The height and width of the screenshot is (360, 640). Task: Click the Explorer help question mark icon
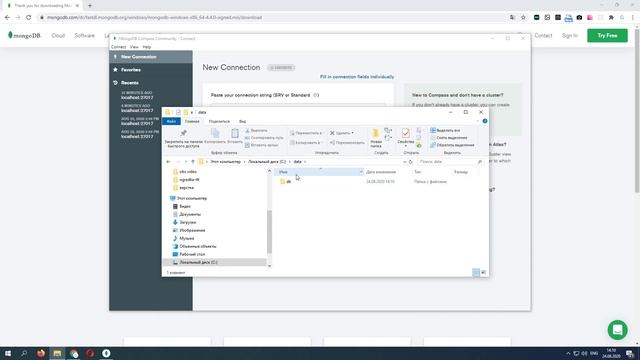pos(485,121)
